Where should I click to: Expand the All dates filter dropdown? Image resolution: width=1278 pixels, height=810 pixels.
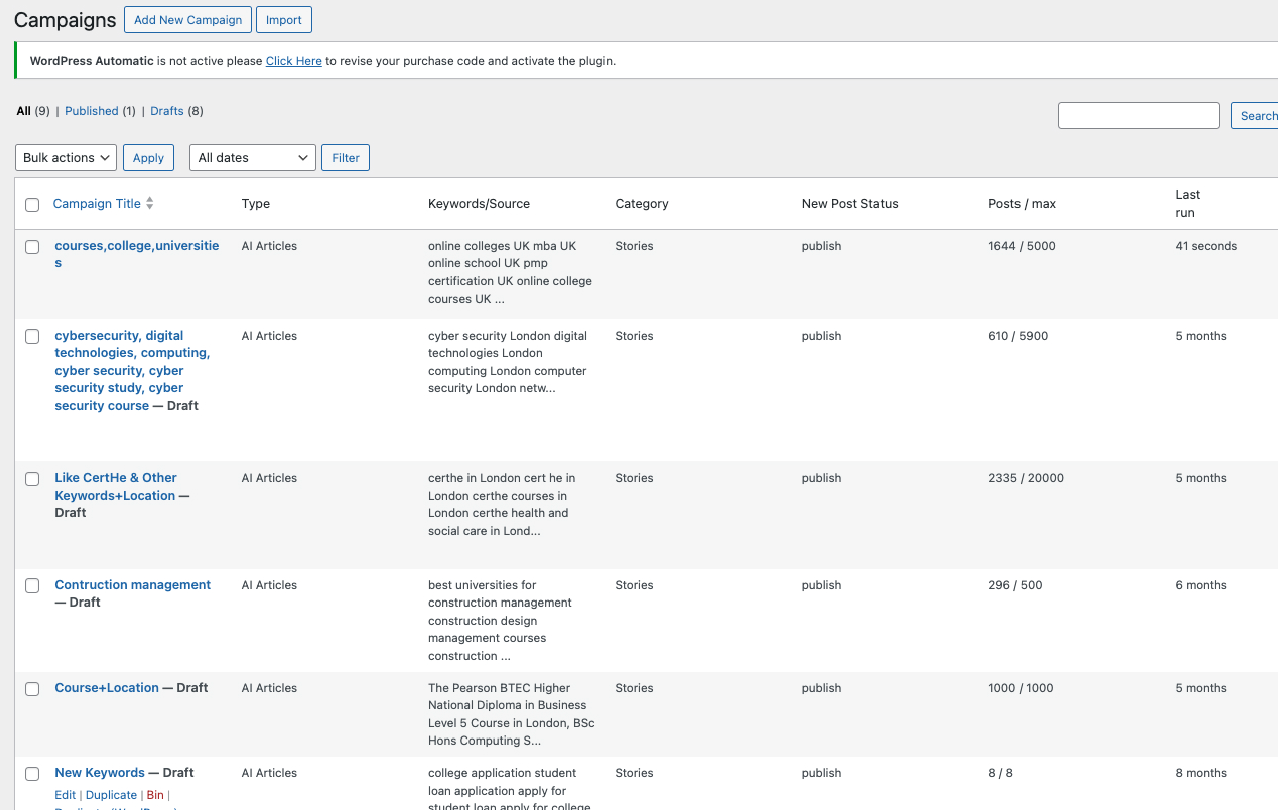252,158
